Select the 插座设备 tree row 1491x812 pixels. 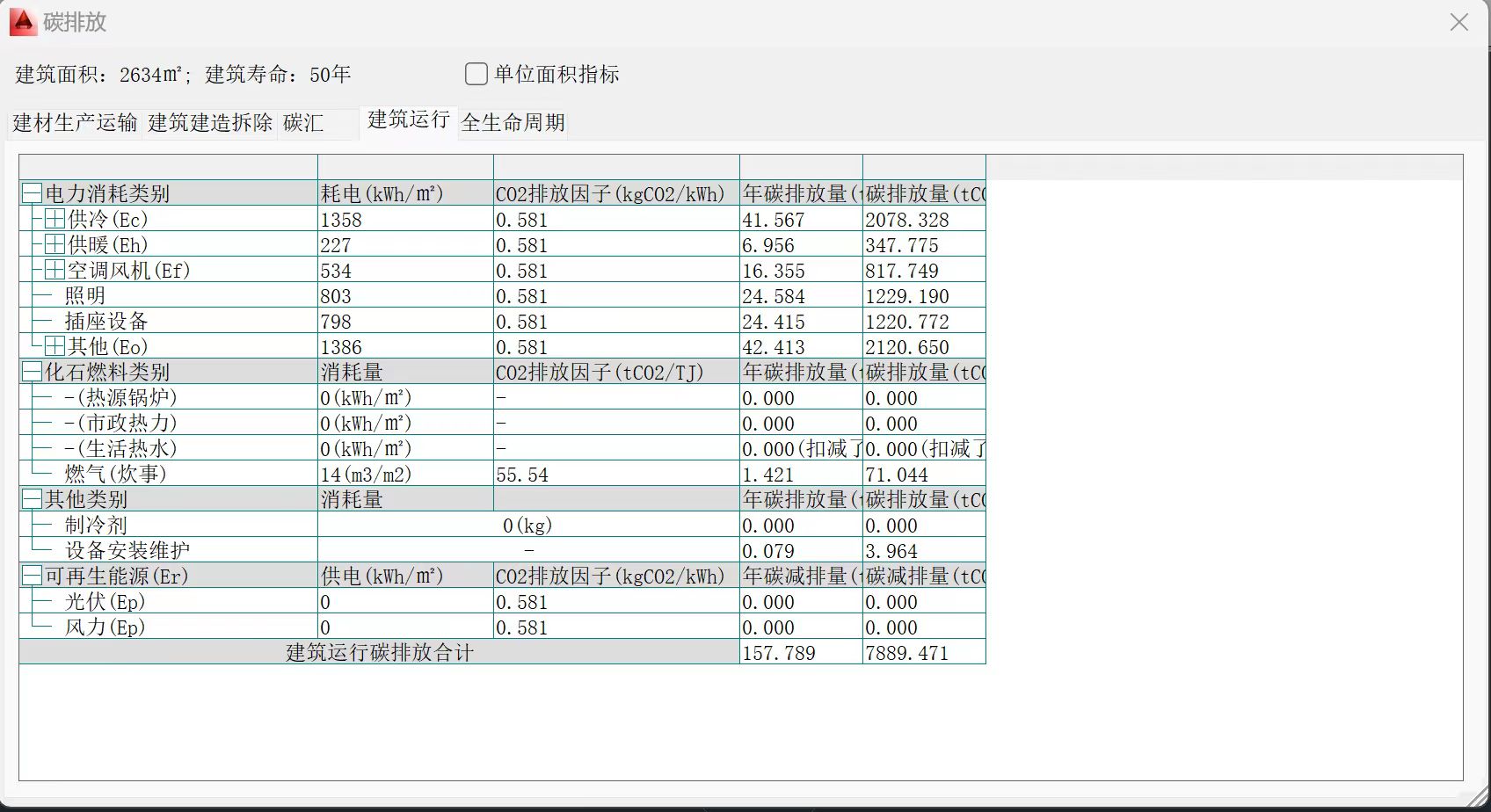[106, 322]
